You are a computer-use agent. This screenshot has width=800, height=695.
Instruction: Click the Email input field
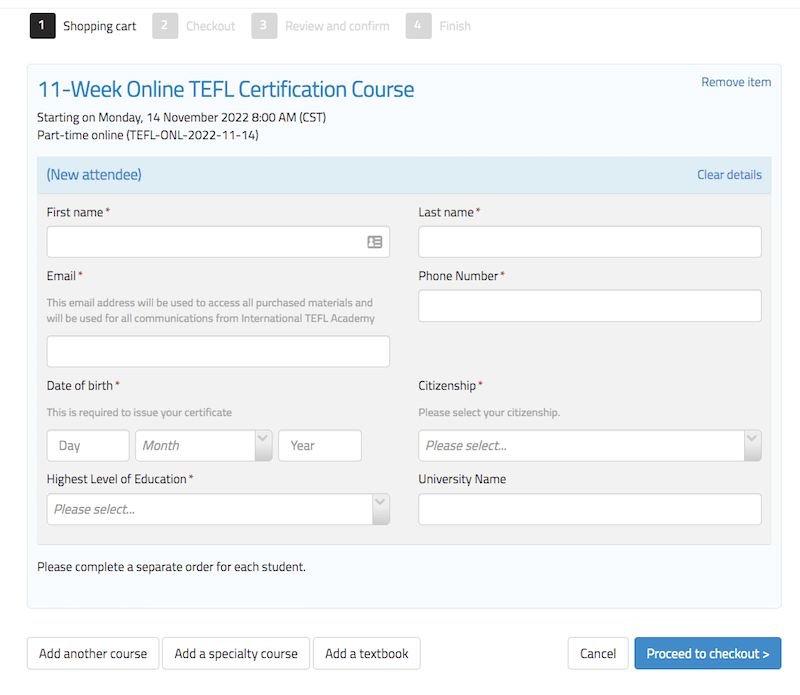pyautogui.click(x=217, y=351)
